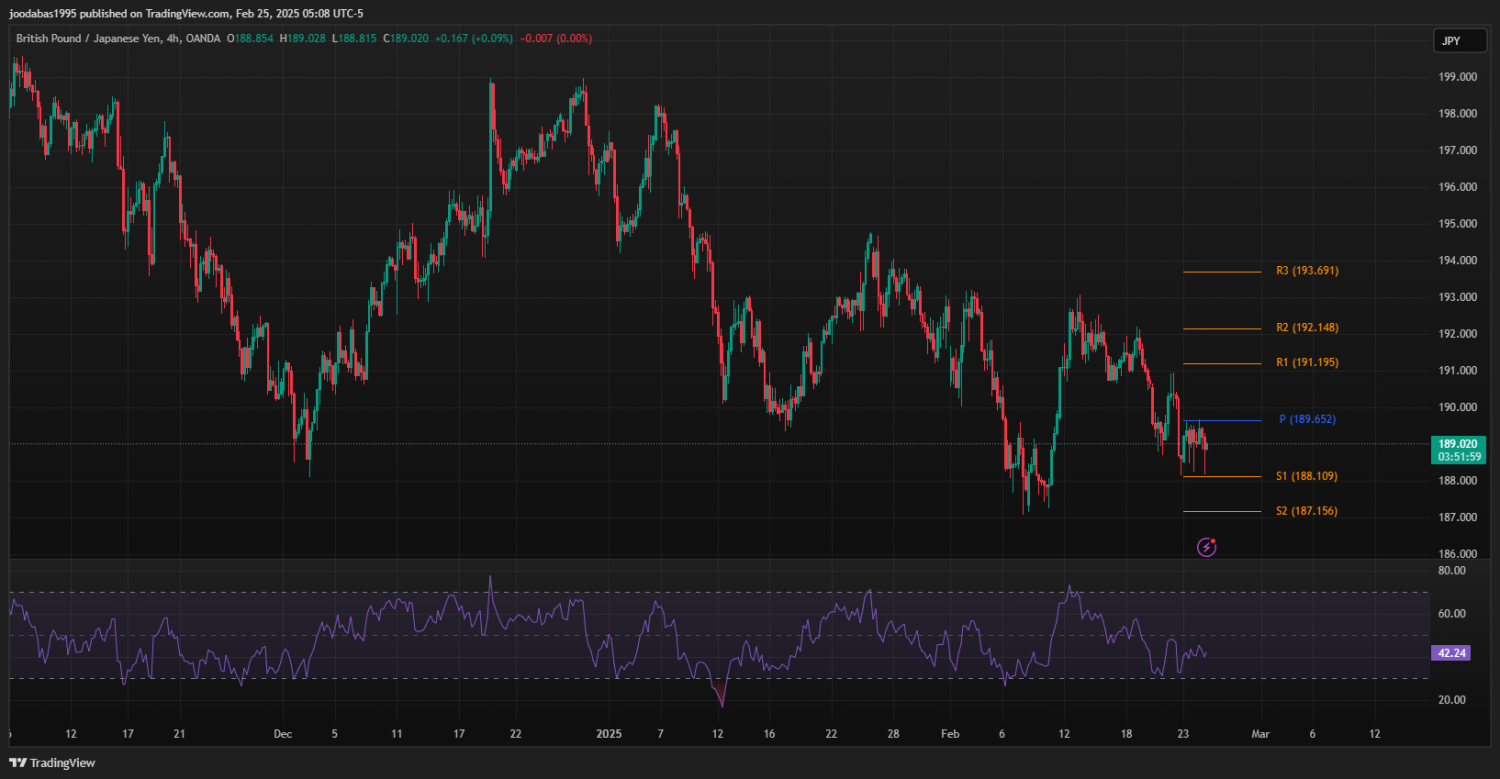Click the lightning economic event icon

coord(1207,547)
